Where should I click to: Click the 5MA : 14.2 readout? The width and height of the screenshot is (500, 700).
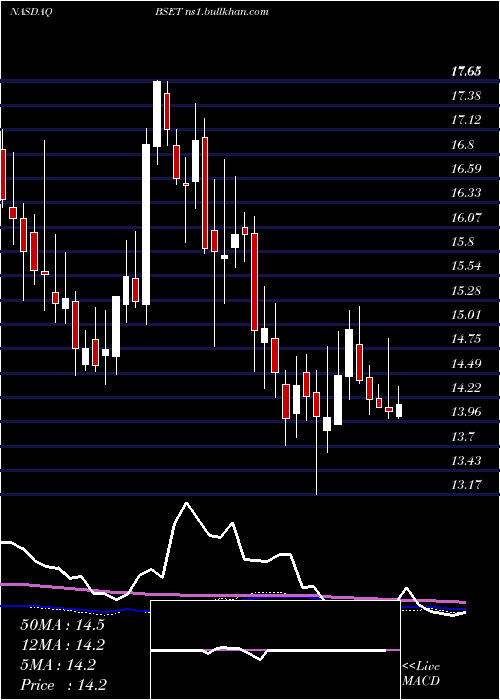[58, 665]
